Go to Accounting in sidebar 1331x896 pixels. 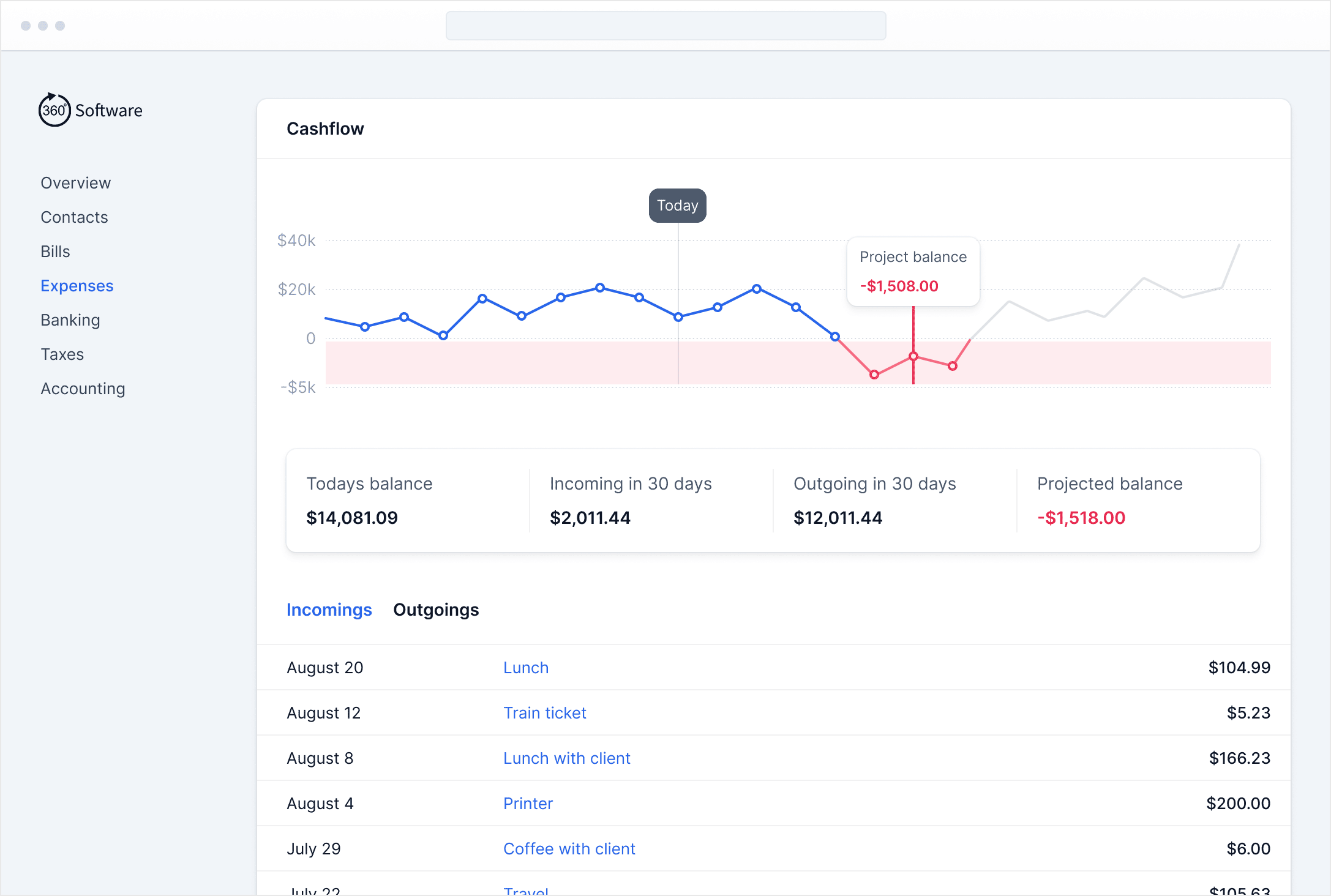83,389
